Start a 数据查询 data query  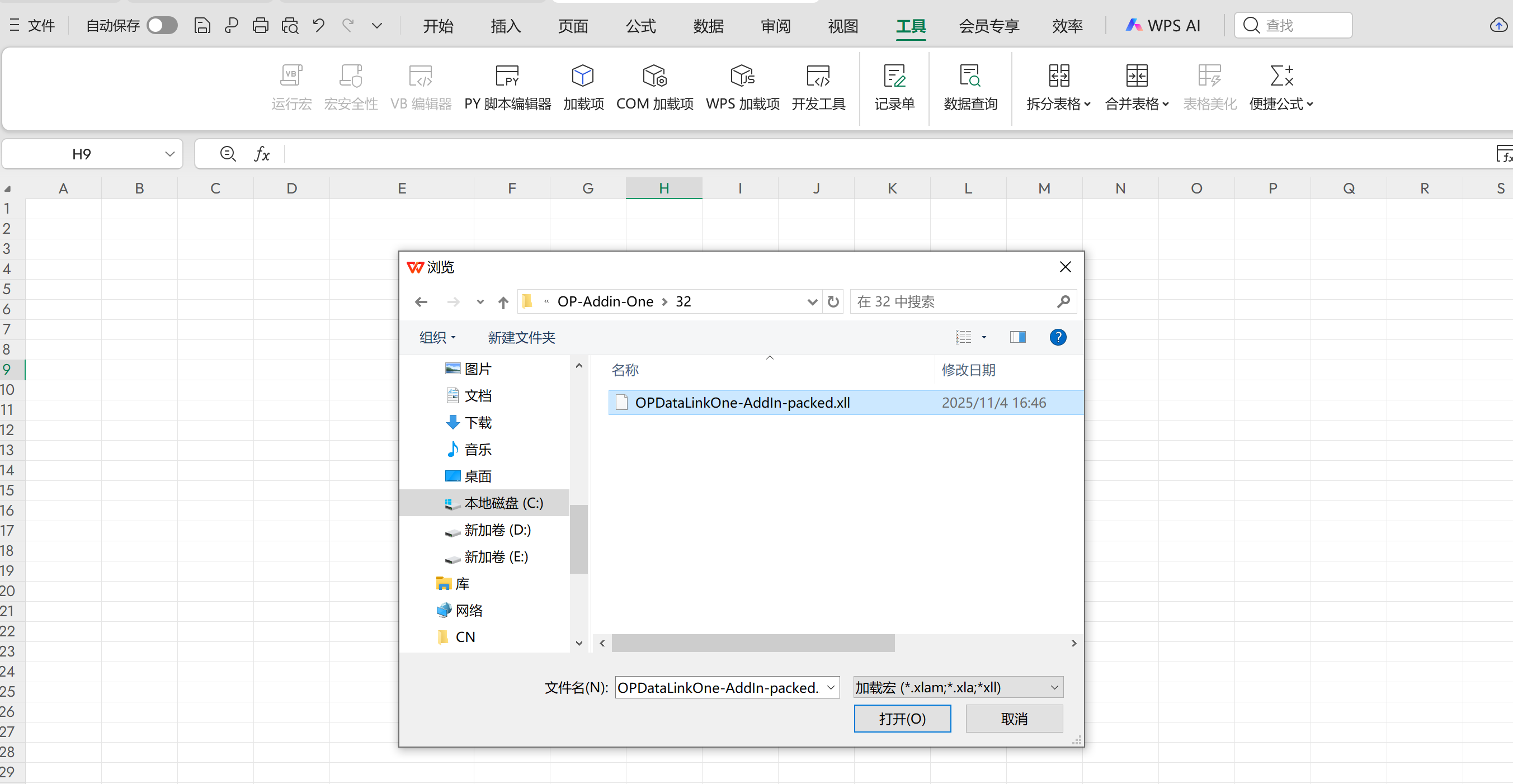pos(970,87)
